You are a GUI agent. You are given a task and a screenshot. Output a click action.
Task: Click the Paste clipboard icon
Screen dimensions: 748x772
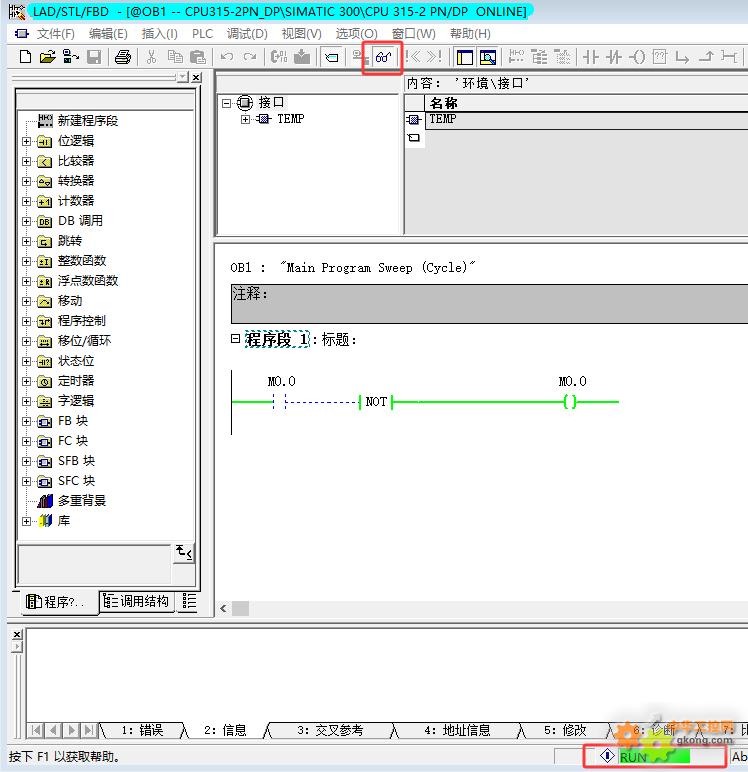pos(197,57)
